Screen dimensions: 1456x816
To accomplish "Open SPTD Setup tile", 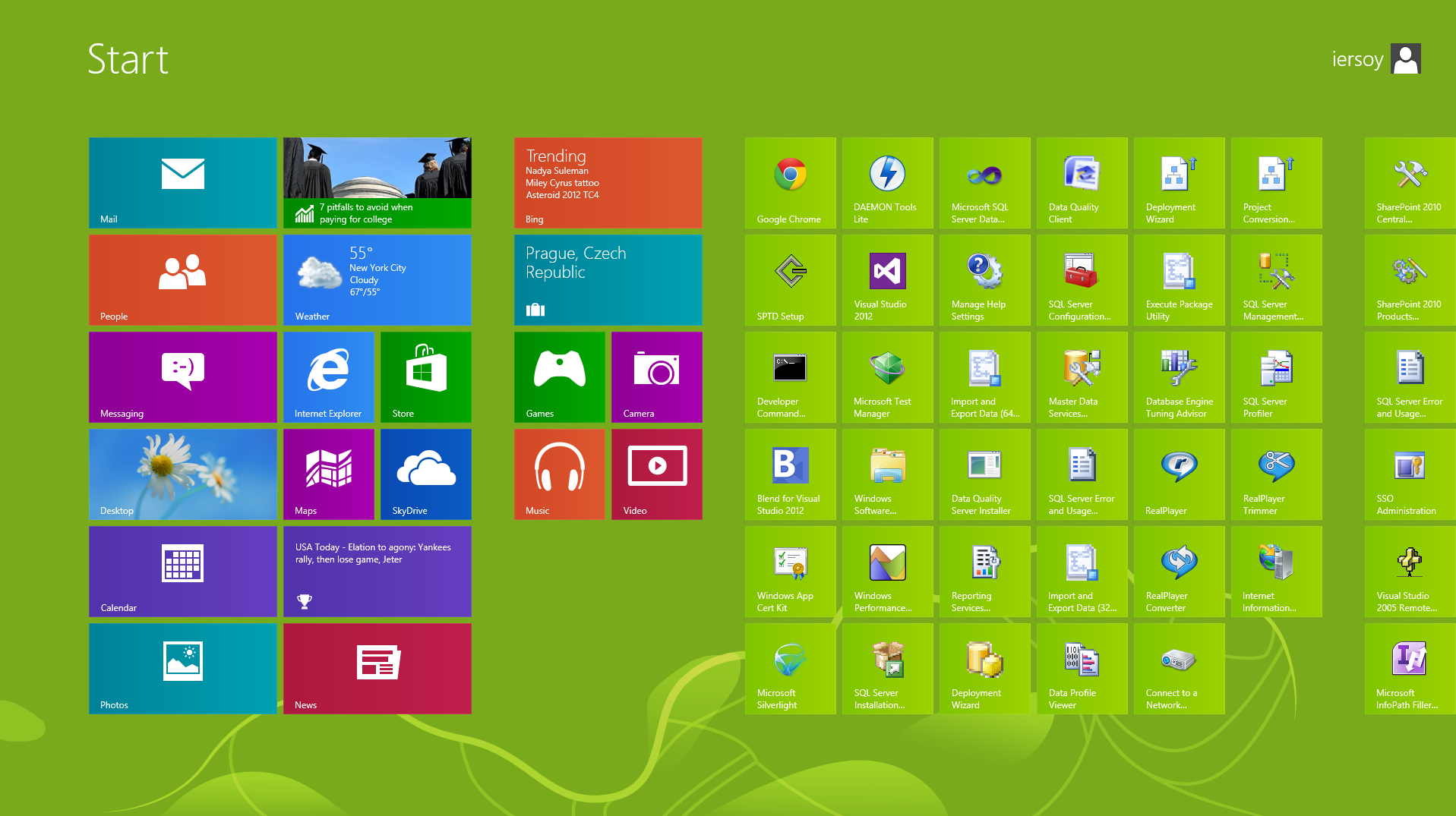I will (791, 280).
